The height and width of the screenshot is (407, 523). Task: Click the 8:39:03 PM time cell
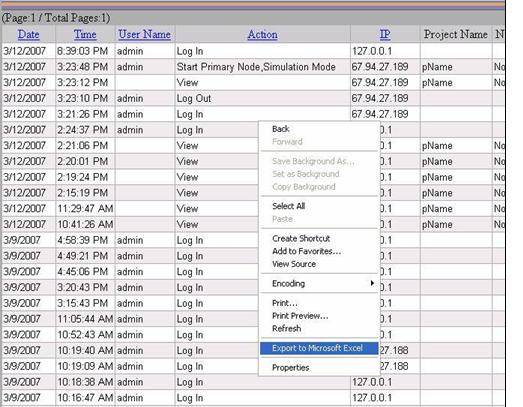click(82, 51)
